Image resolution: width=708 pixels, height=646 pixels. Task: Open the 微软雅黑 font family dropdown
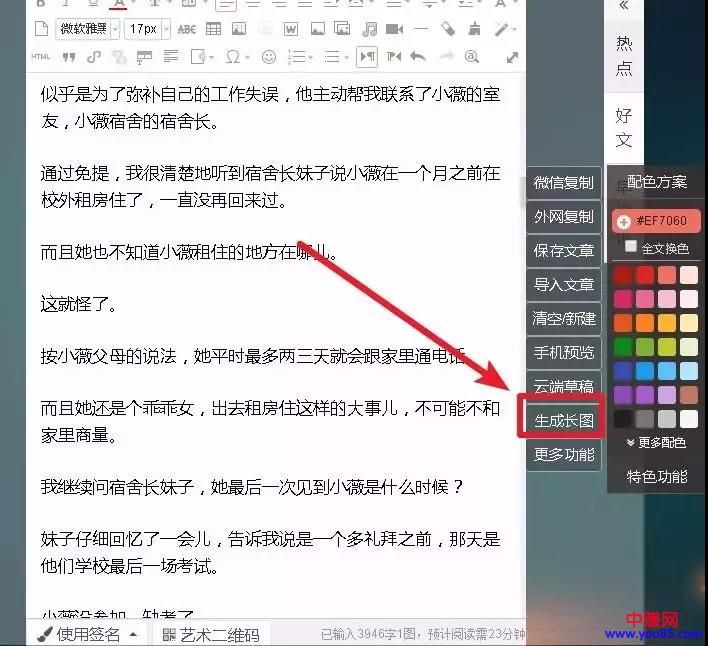(x=87, y=28)
